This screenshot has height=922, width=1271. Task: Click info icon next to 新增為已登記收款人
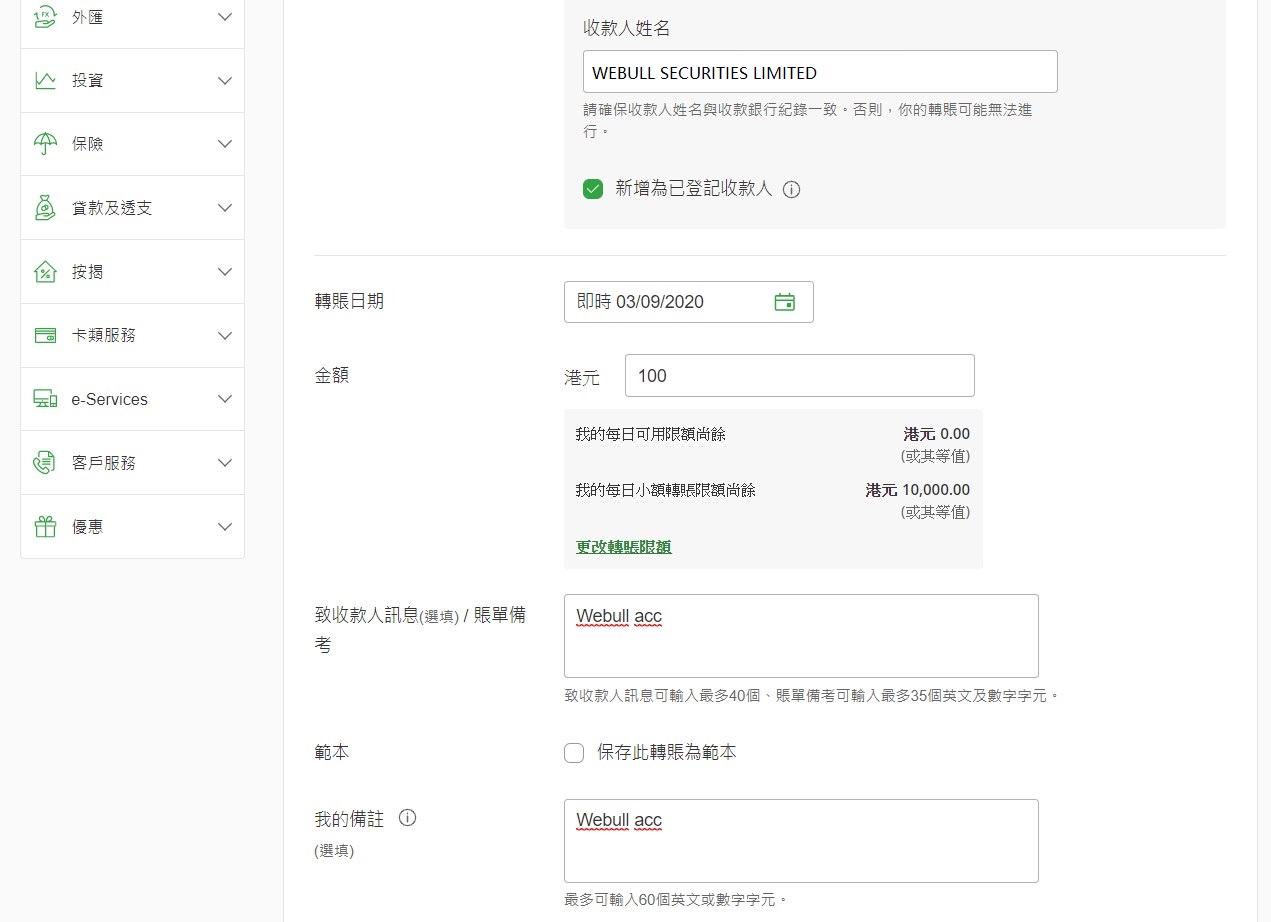coord(791,189)
